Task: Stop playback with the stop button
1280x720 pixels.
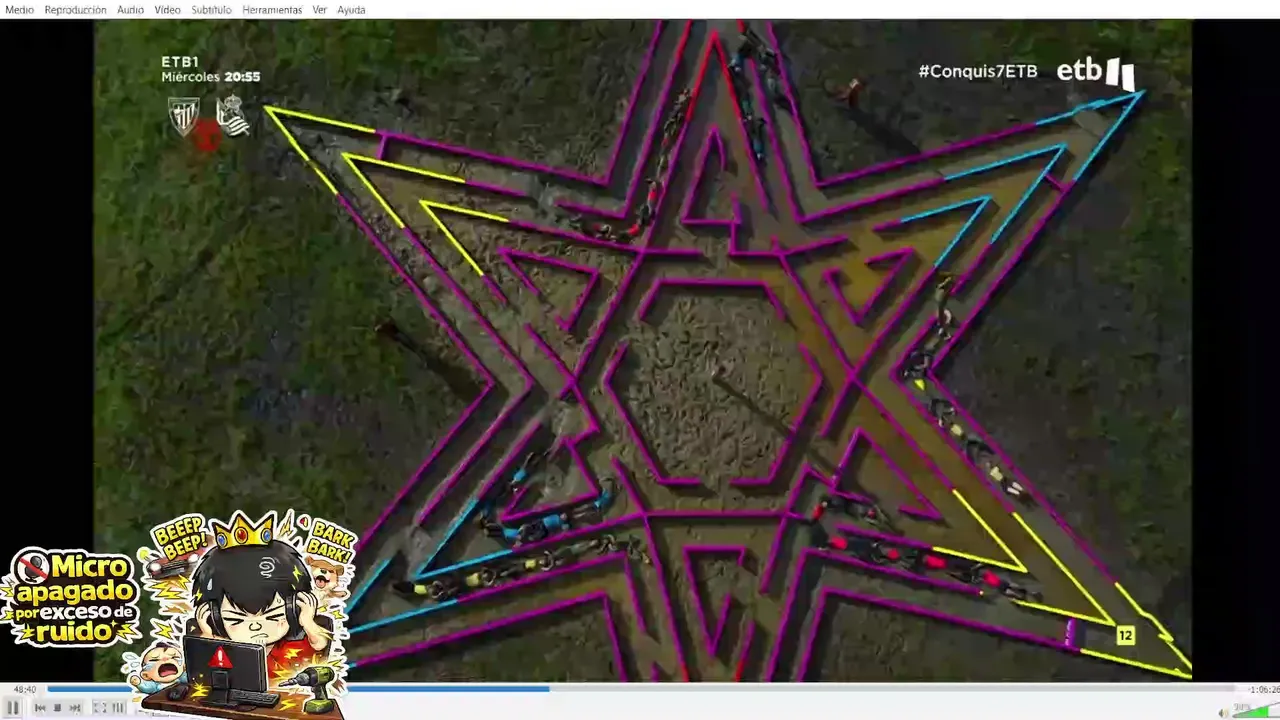Action: click(x=57, y=707)
